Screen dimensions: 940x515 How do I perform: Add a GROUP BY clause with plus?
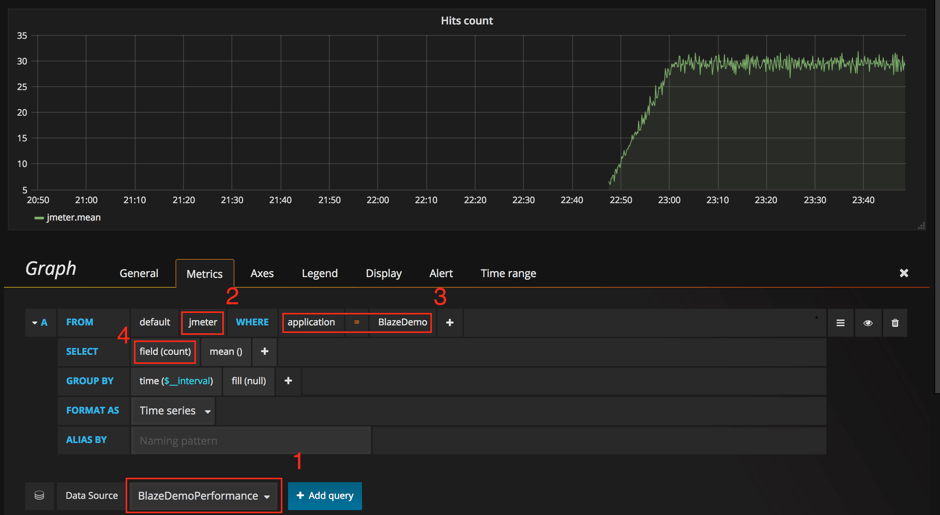(x=288, y=381)
